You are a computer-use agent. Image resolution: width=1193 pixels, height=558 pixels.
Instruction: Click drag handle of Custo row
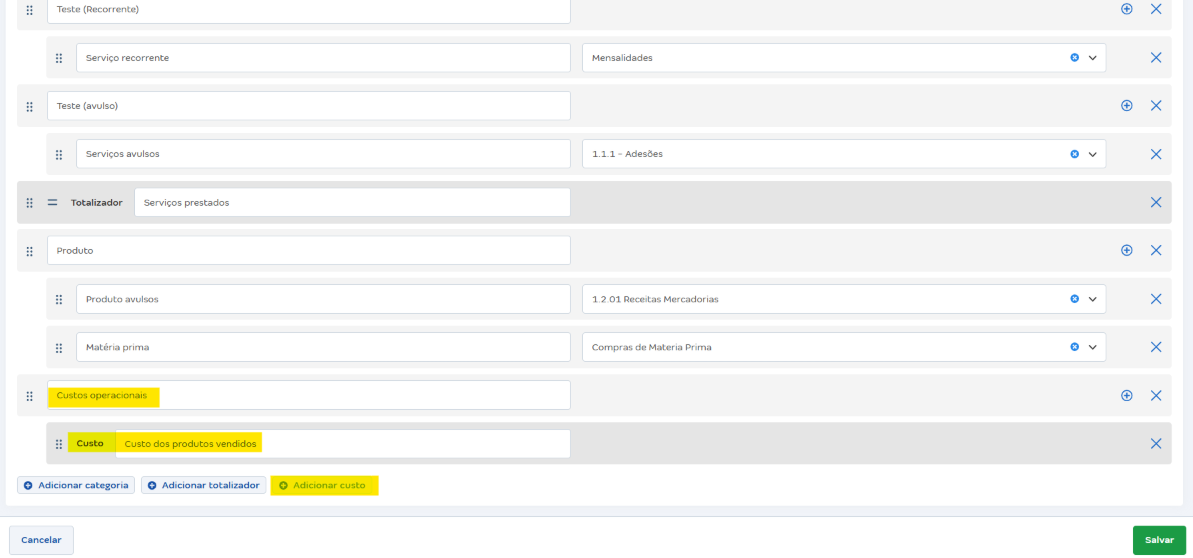coord(59,444)
